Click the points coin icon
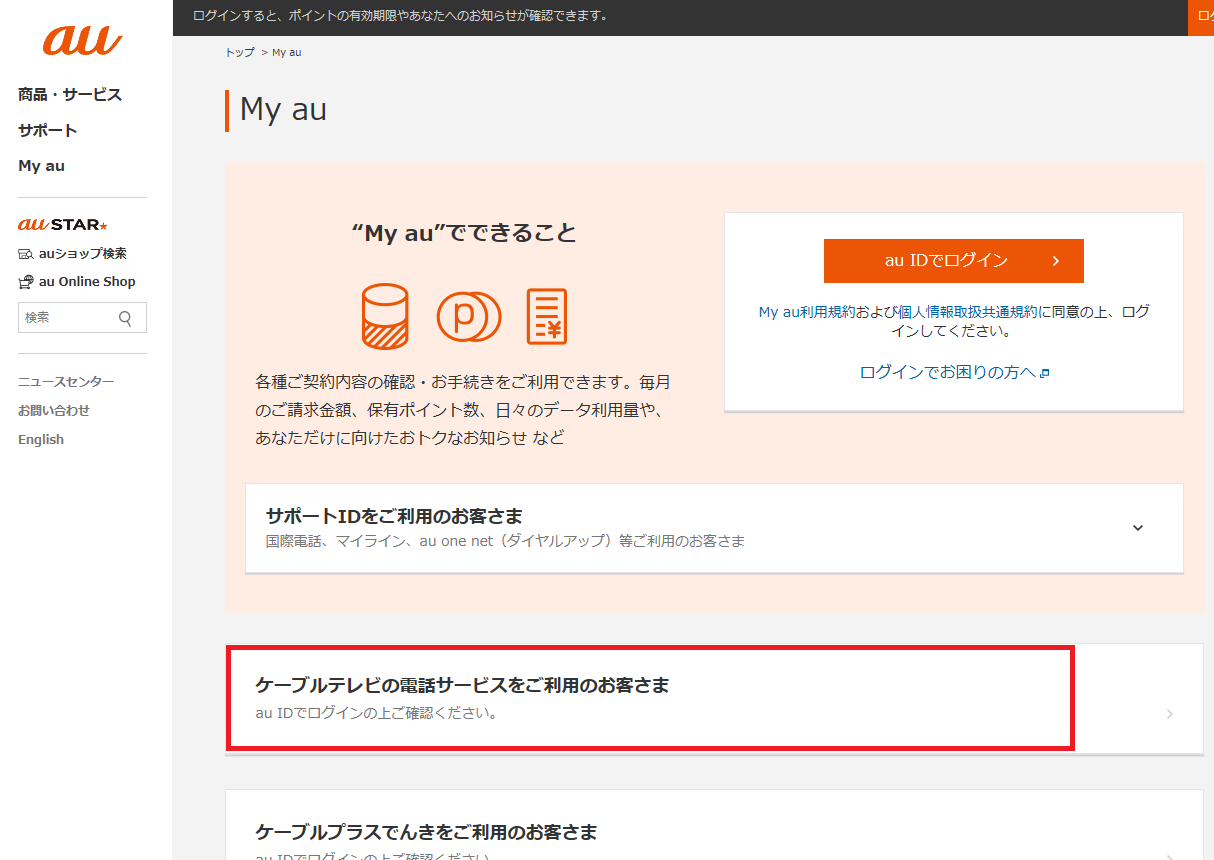 click(468, 315)
